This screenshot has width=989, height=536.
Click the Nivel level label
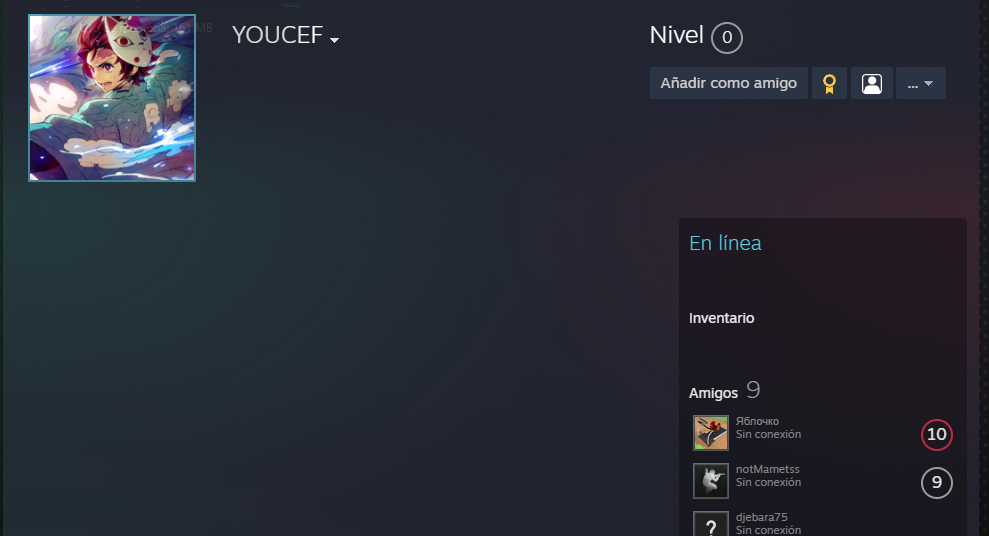coord(676,35)
